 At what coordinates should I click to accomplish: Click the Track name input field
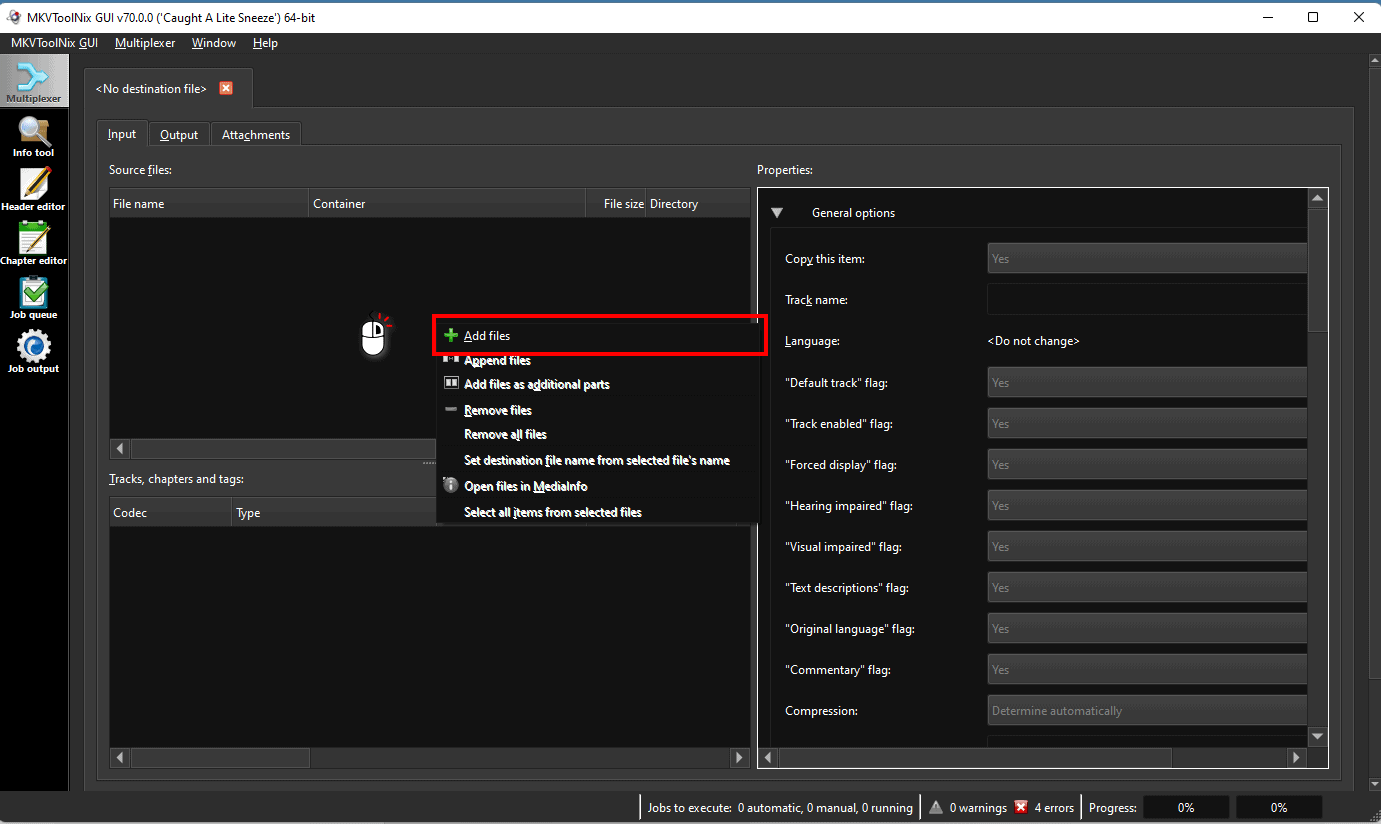click(x=1147, y=299)
